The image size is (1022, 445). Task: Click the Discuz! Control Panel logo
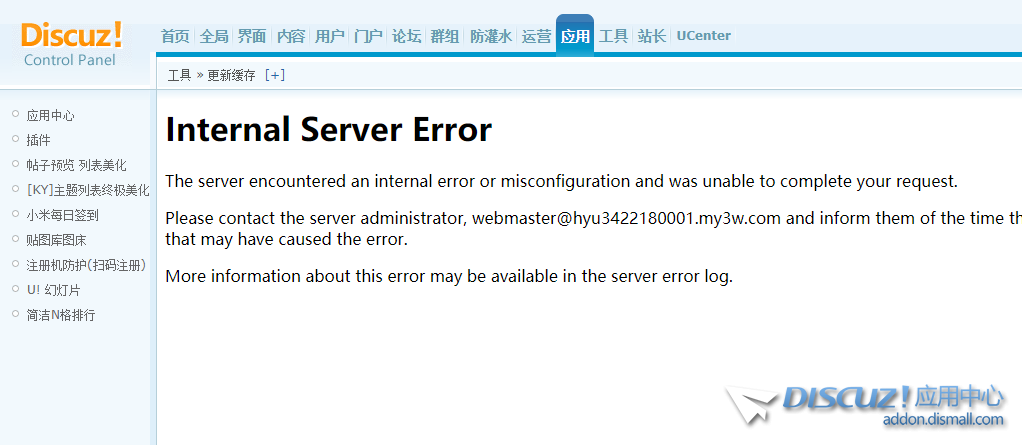pyautogui.click(x=70, y=44)
